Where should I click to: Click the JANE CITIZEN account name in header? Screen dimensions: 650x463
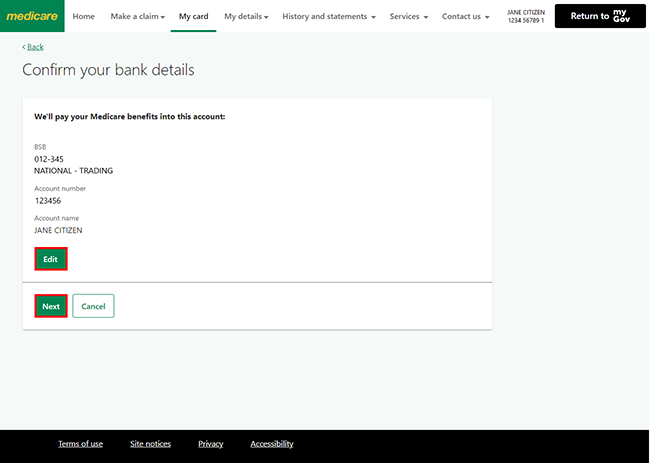pos(526,12)
